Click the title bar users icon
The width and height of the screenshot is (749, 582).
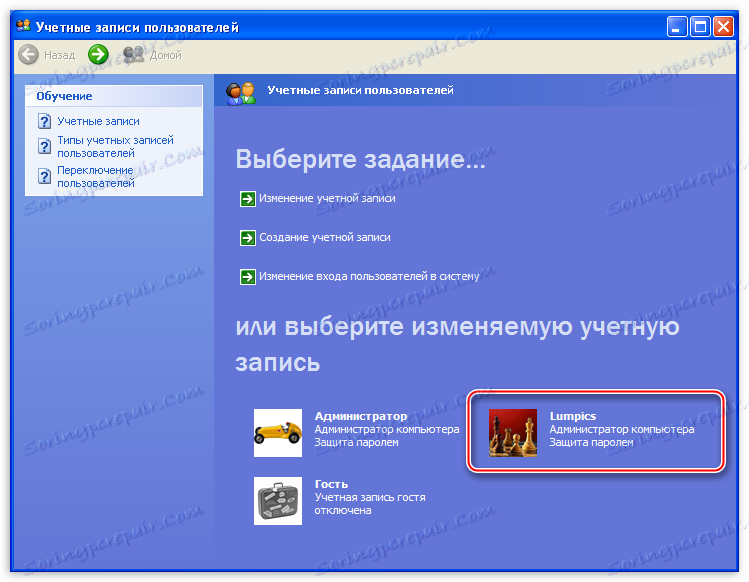(23, 26)
